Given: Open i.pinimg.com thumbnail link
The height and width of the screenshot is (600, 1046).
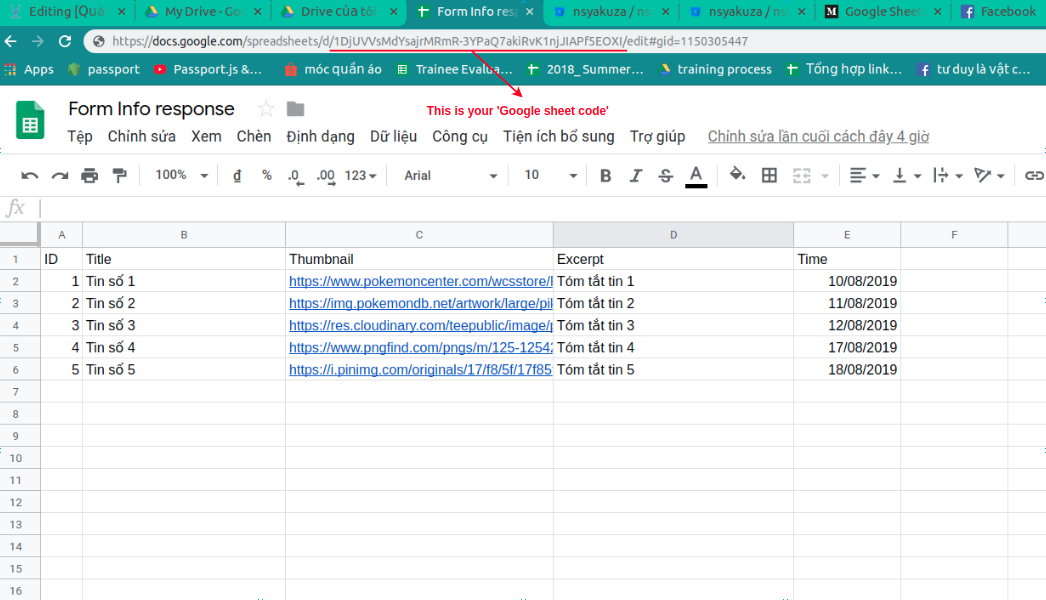Looking at the screenshot, I should (x=421, y=369).
